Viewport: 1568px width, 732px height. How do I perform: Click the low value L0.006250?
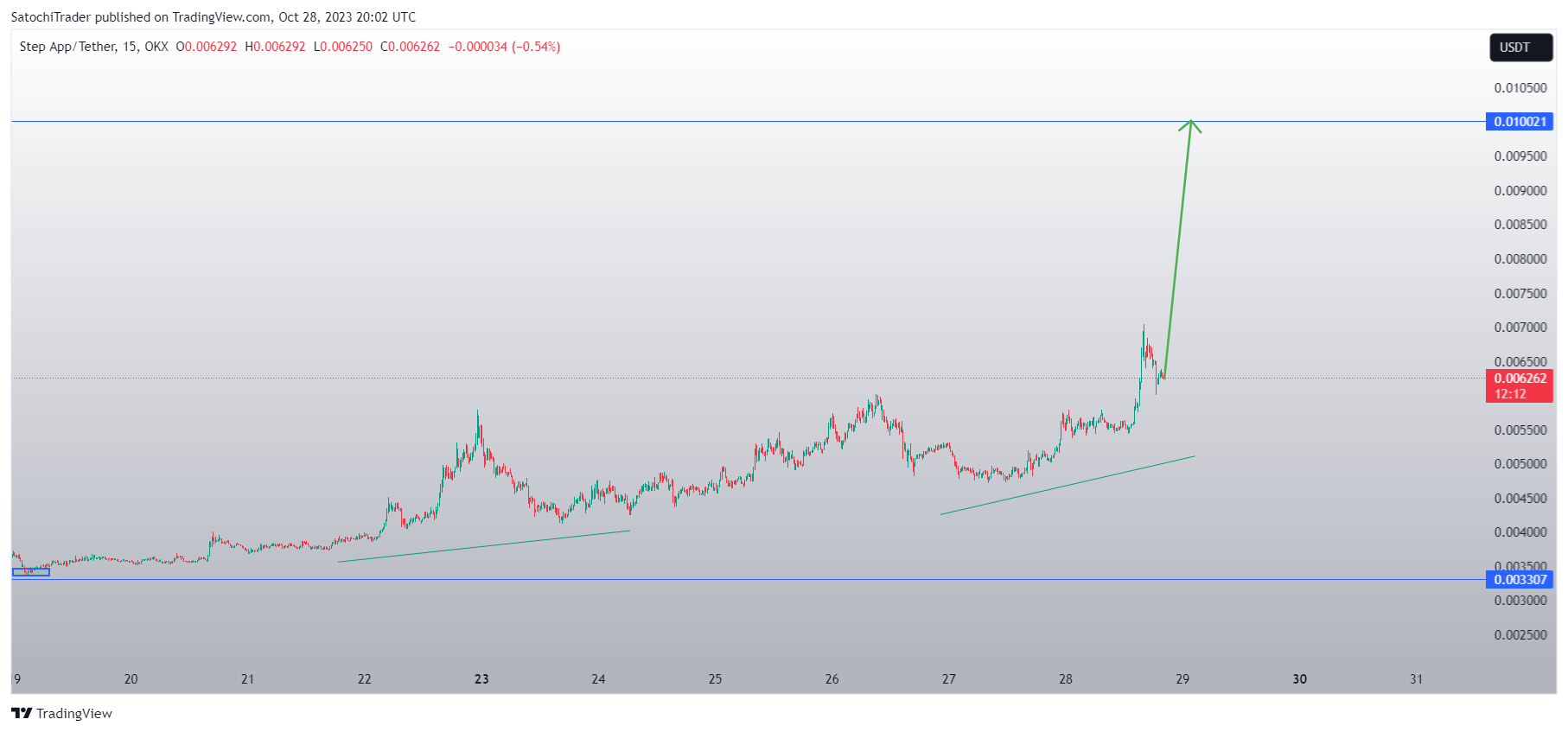pos(343,47)
